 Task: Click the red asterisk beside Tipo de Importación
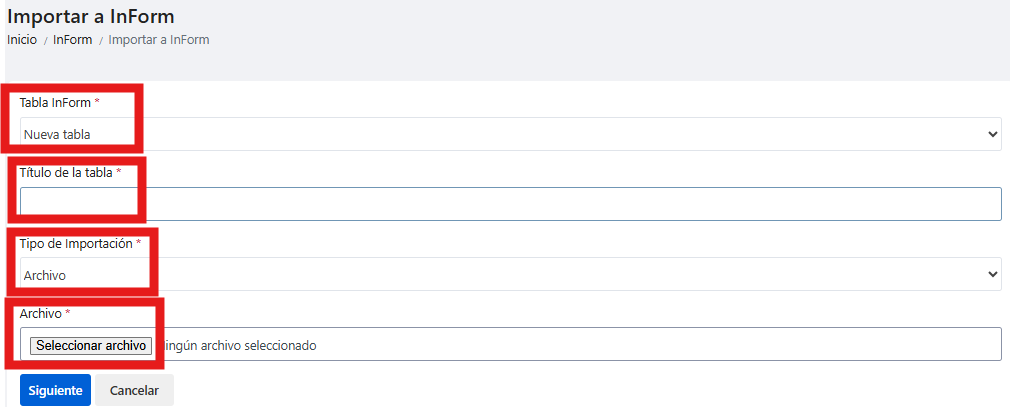pyautogui.click(x=138, y=242)
